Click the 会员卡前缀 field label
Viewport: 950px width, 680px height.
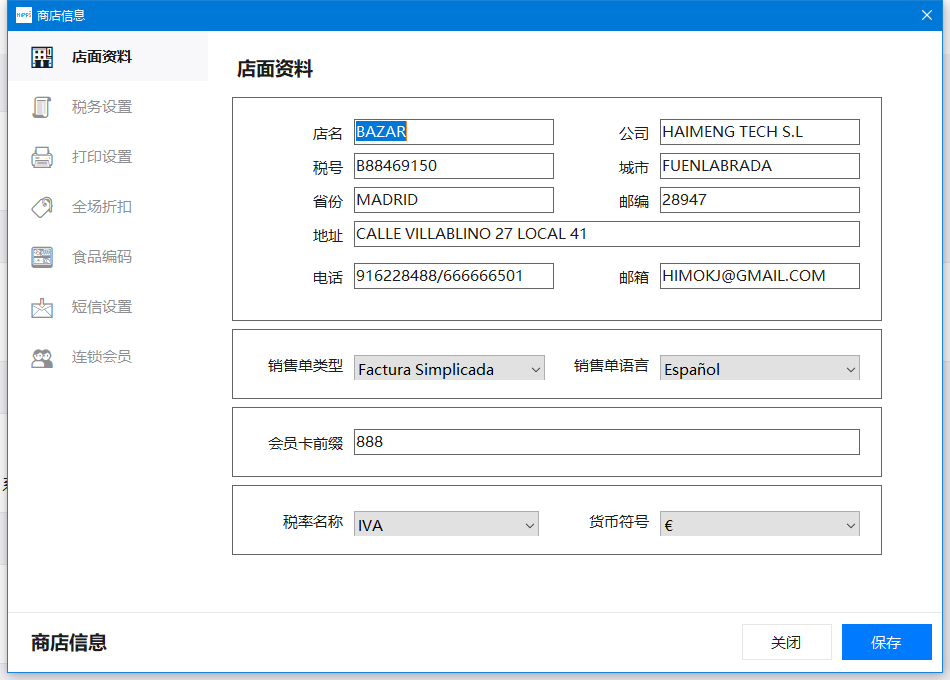(x=305, y=444)
